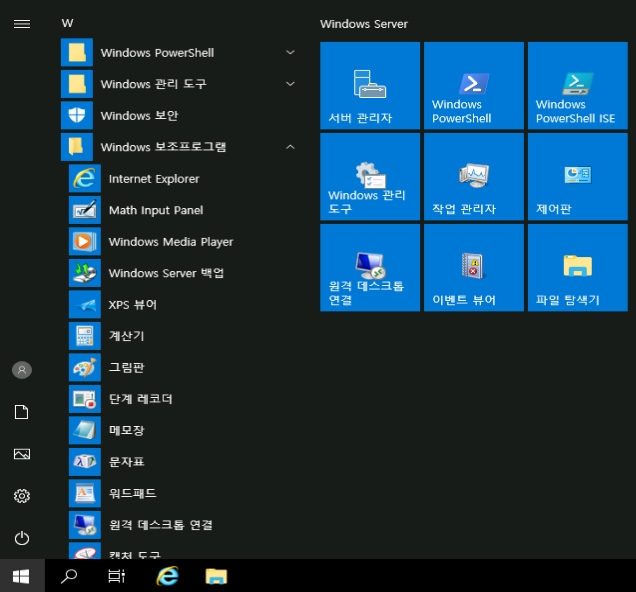The width and height of the screenshot is (636, 592).
Task: Select the 메모장 label
Action: 127,430
